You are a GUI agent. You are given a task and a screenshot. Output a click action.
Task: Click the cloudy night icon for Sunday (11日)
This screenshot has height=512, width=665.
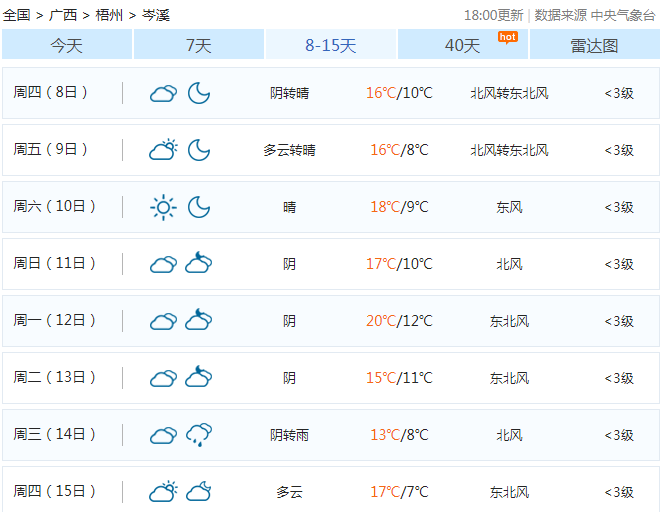coord(199,264)
